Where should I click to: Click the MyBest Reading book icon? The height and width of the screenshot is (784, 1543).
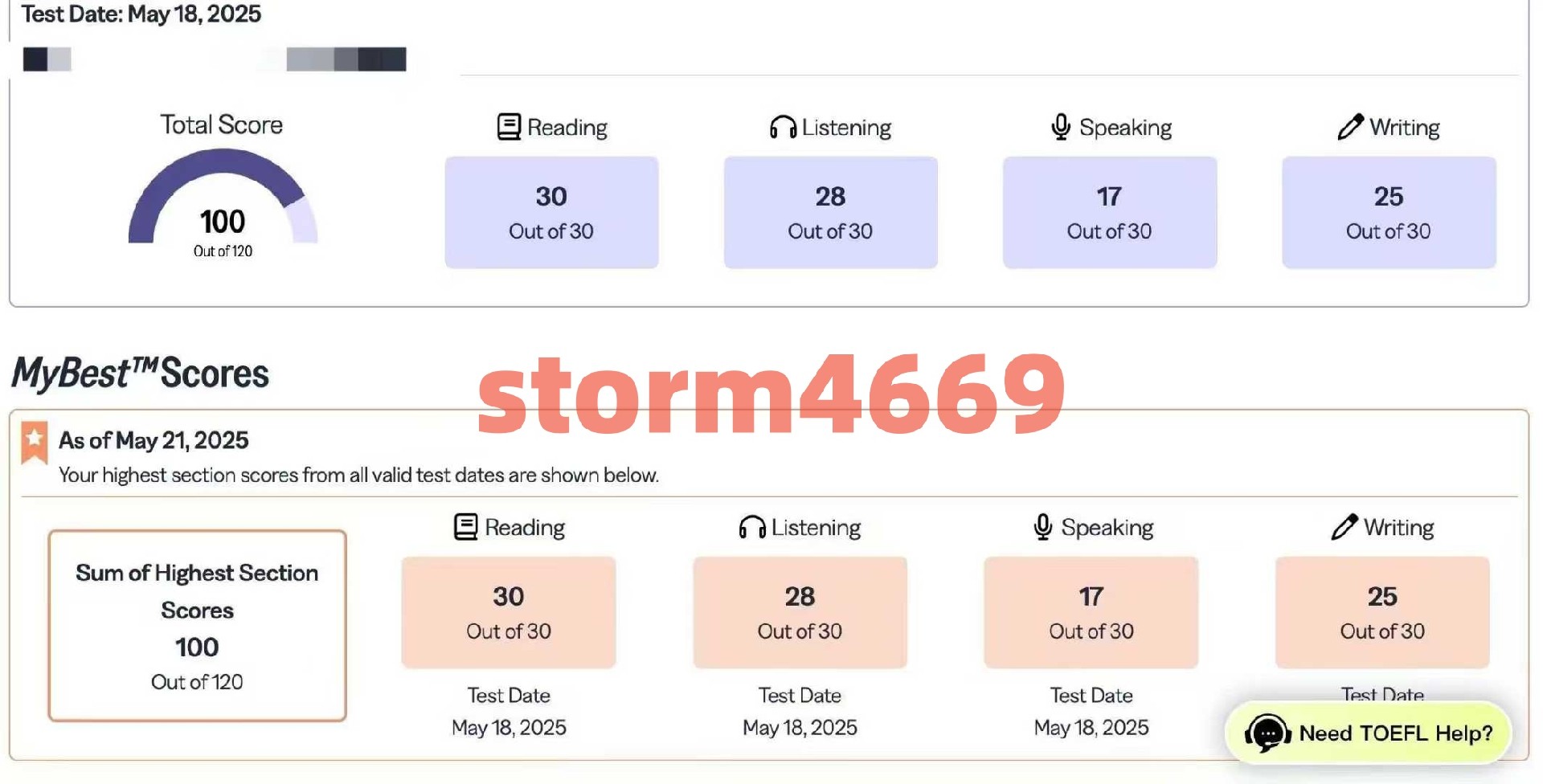(x=466, y=527)
